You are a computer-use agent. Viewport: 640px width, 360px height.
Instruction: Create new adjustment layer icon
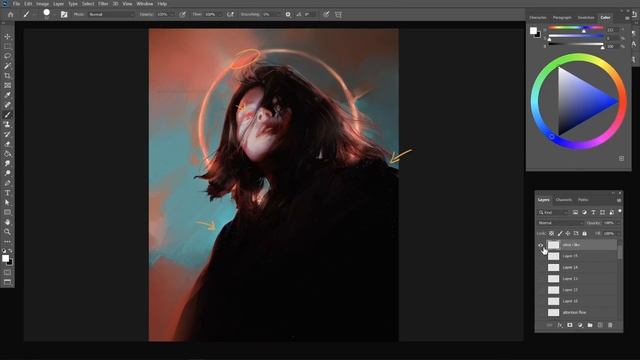[580, 325]
